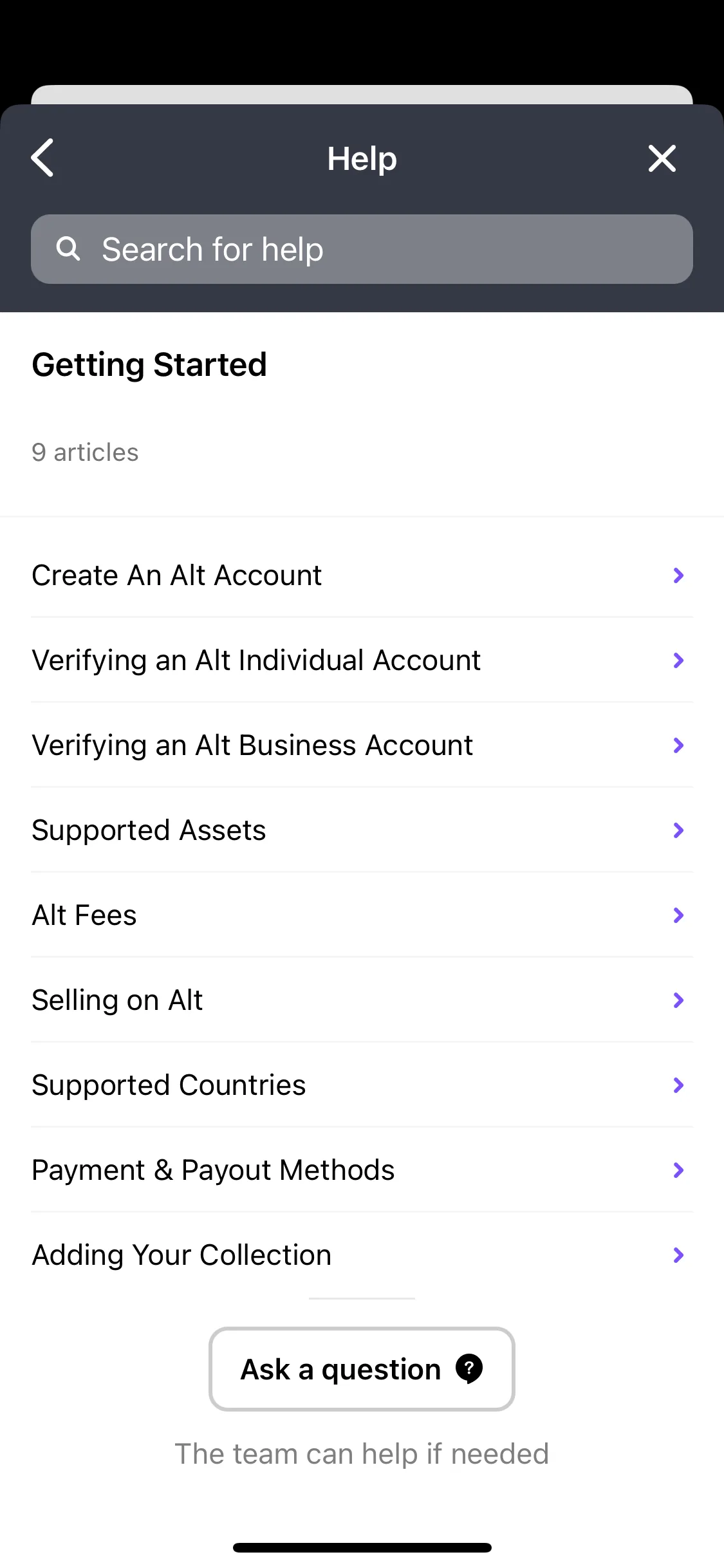Tap chevron next to Alt Fees
Screen dimensions: 724x1568
pos(678,915)
